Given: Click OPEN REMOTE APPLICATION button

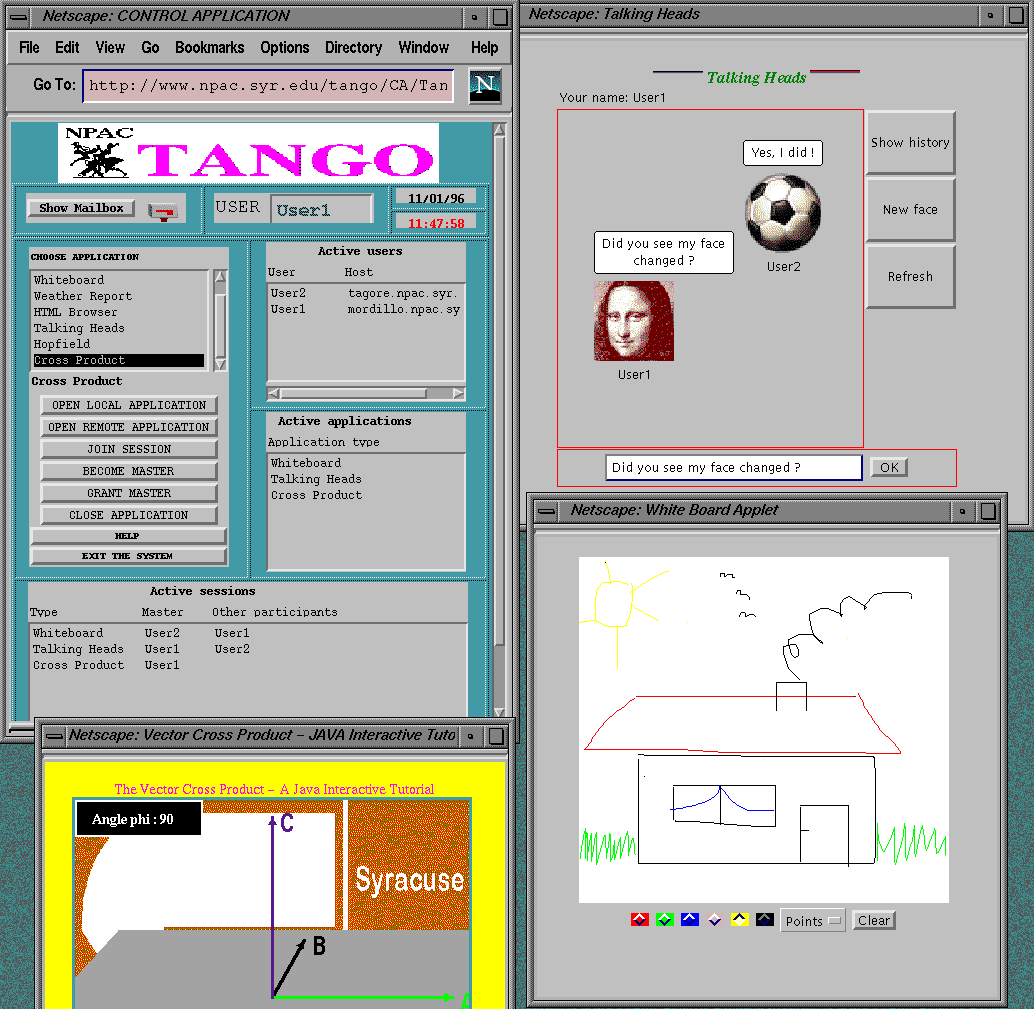Looking at the screenshot, I should 129,427.
